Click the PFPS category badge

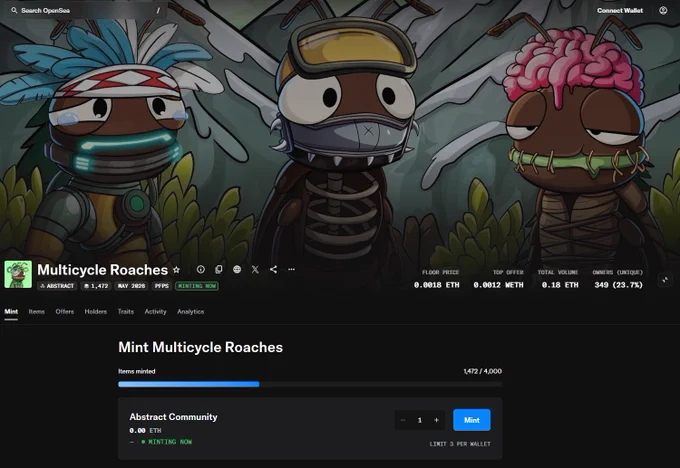(162, 286)
